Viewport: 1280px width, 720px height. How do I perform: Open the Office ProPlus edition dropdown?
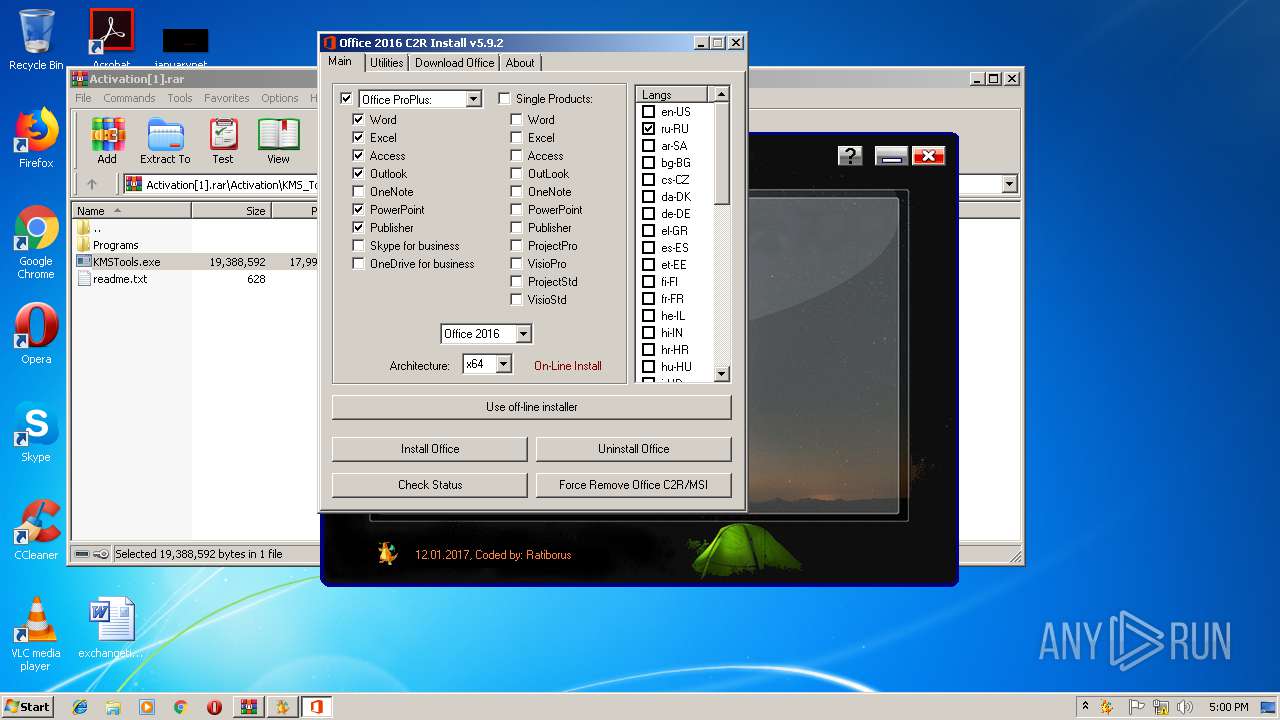click(x=474, y=99)
